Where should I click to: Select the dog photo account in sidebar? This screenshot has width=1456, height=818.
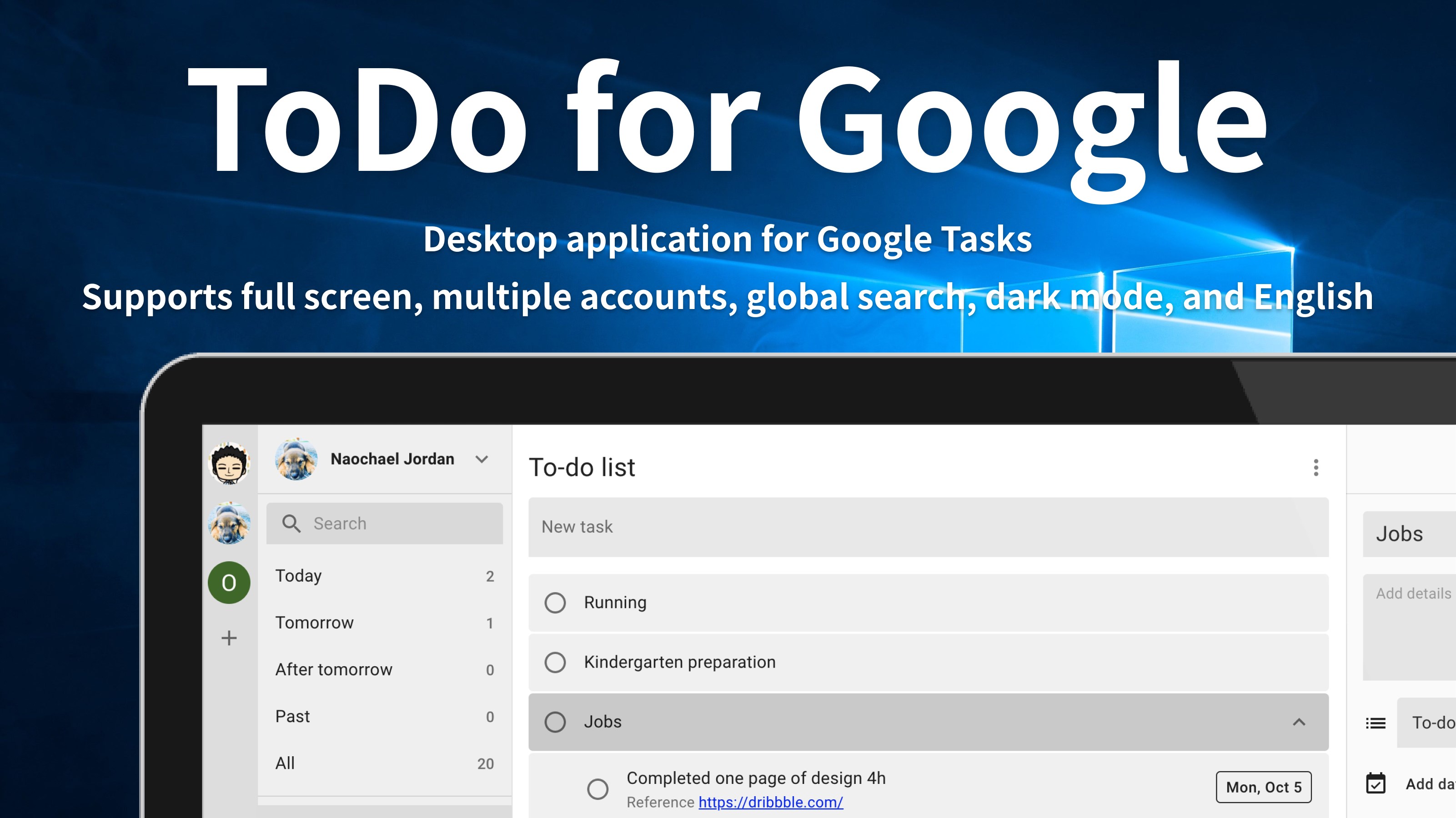point(229,523)
